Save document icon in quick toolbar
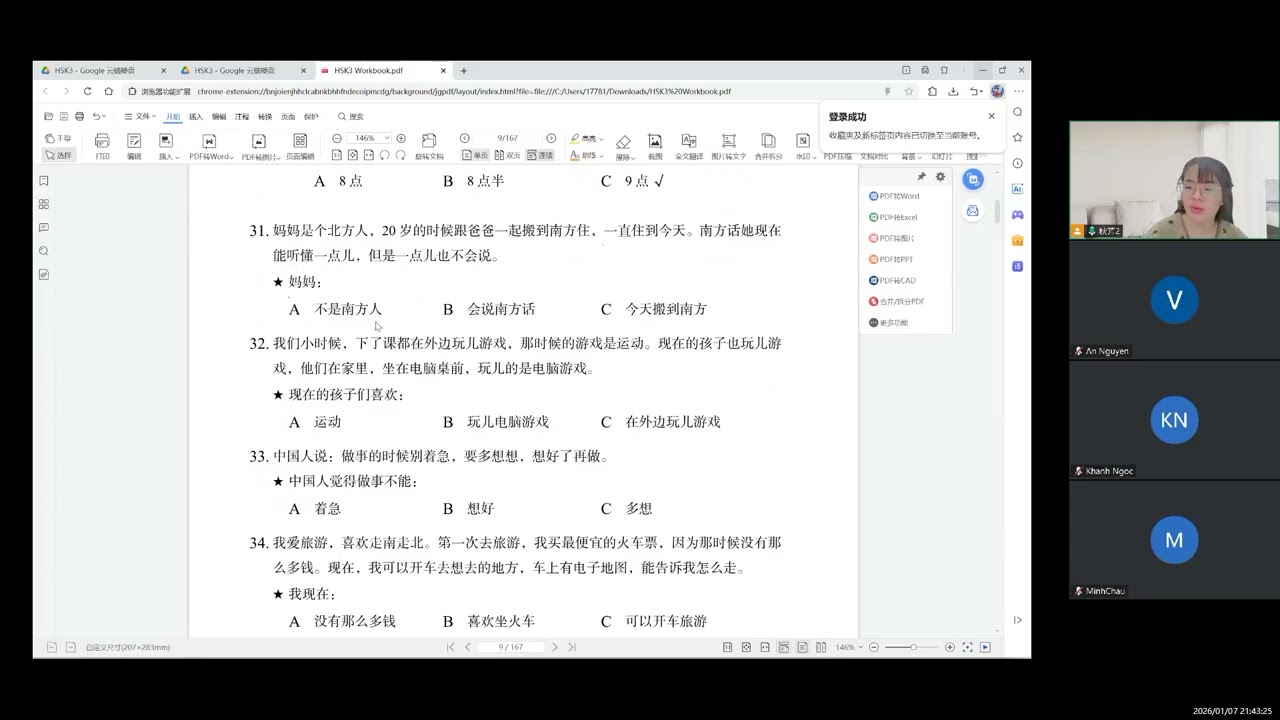Screen dimensions: 1280x720 click(64, 117)
